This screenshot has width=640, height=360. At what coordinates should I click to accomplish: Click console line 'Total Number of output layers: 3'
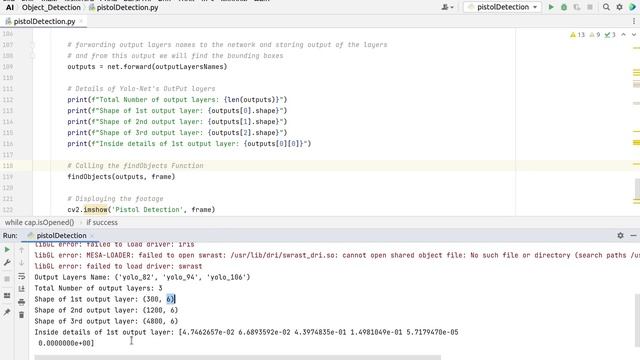click(98, 288)
